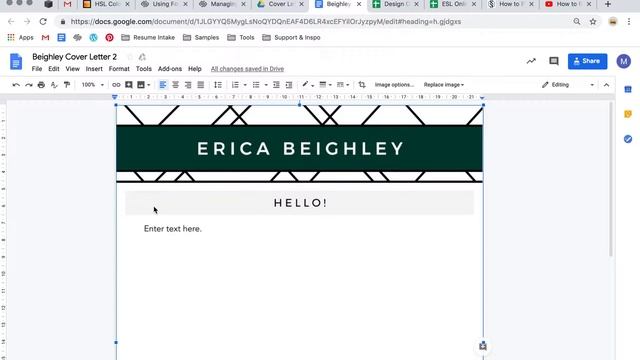Open the Calendar side panel icon
Viewport: 640px width, 360px height.
coord(628,89)
